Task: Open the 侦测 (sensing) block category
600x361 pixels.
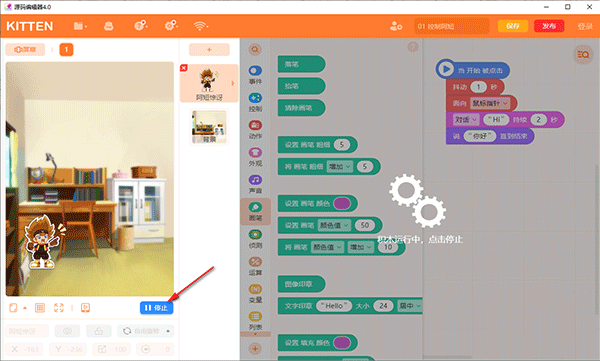Action: (255, 239)
